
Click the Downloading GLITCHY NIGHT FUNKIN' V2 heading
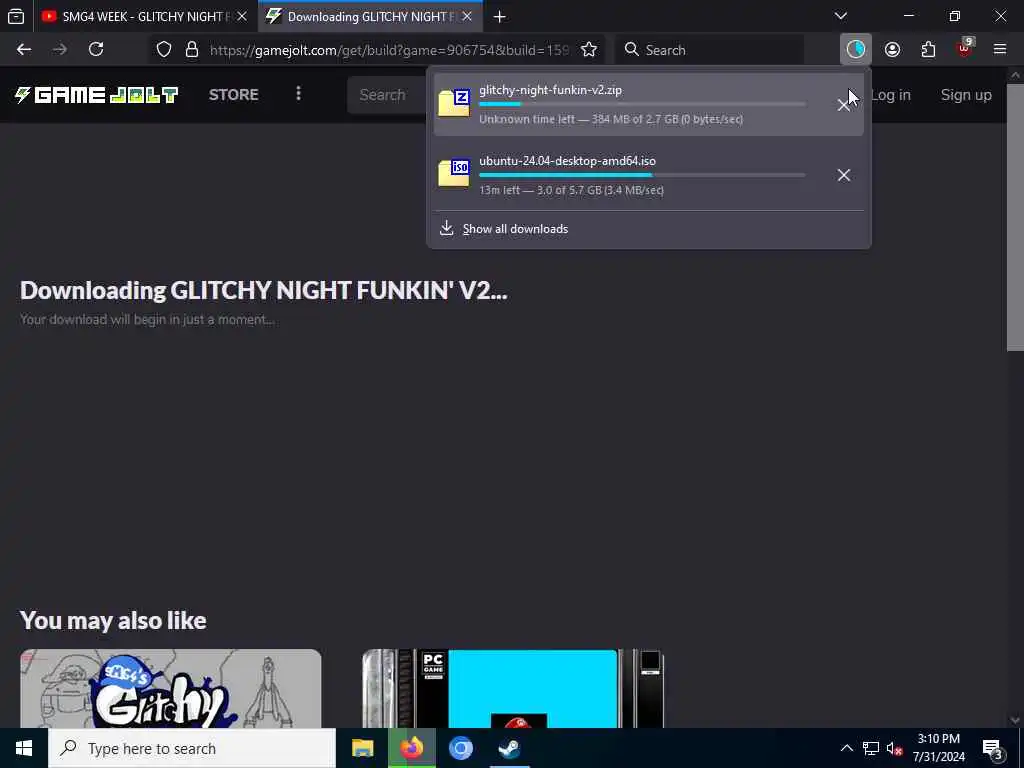point(264,290)
